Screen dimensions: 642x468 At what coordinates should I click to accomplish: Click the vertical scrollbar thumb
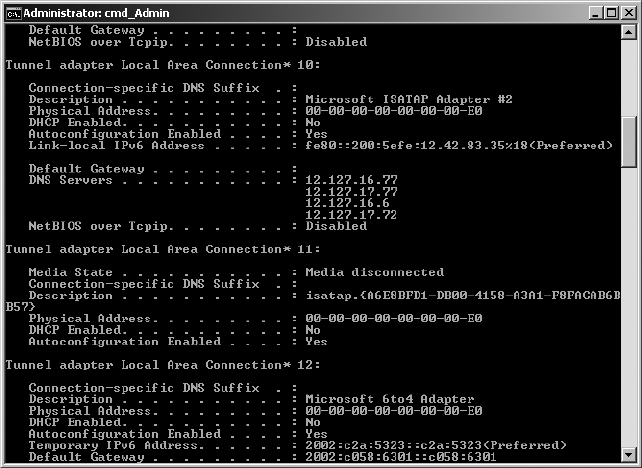(x=628, y=140)
